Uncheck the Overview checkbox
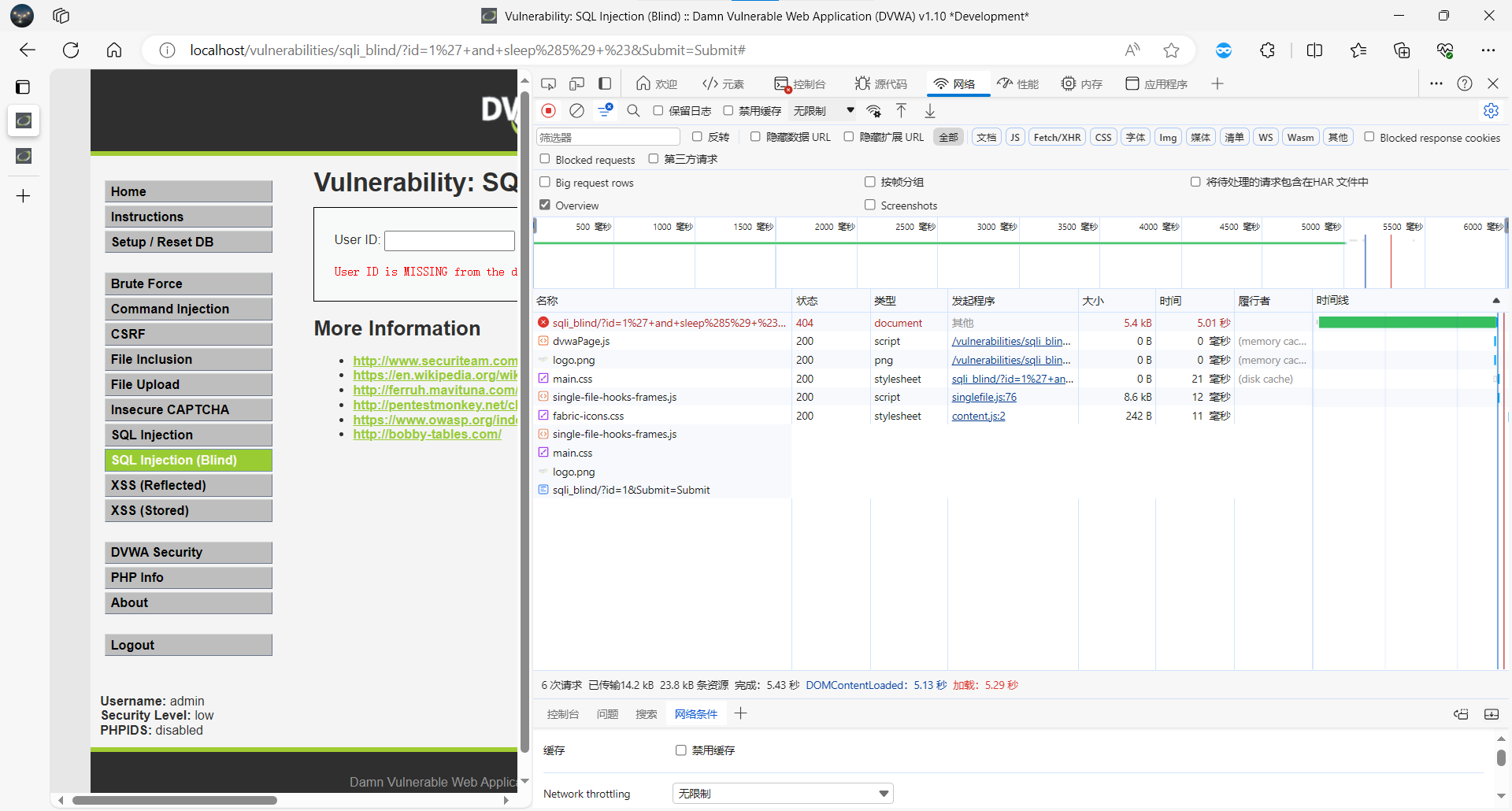 [545, 205]
